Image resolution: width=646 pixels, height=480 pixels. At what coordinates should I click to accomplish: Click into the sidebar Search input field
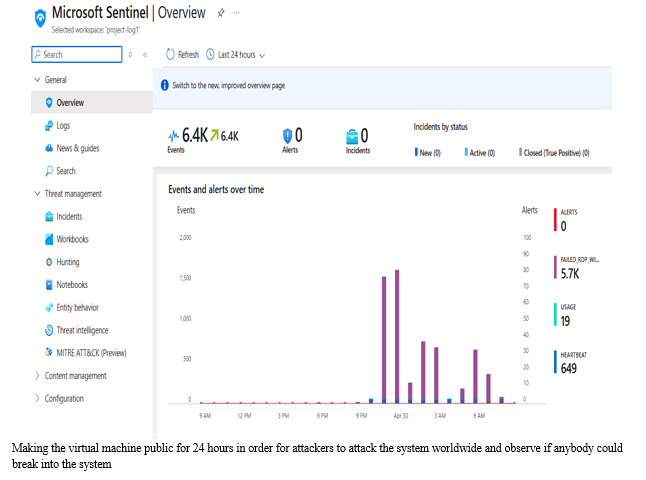(77, 54)
